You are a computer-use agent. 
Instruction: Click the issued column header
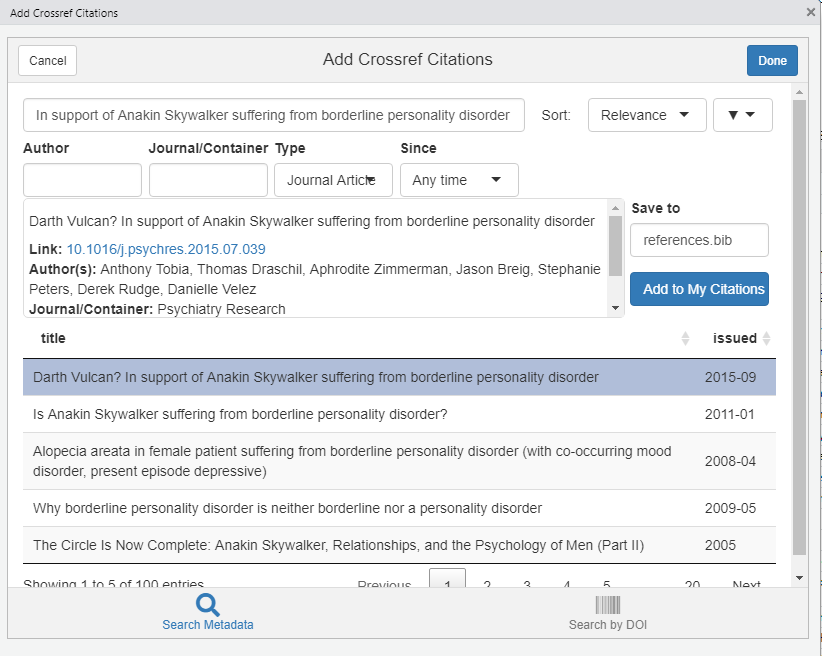click(734, 338)
